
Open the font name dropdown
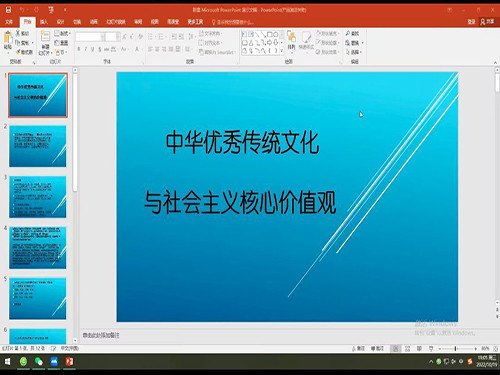103,36
